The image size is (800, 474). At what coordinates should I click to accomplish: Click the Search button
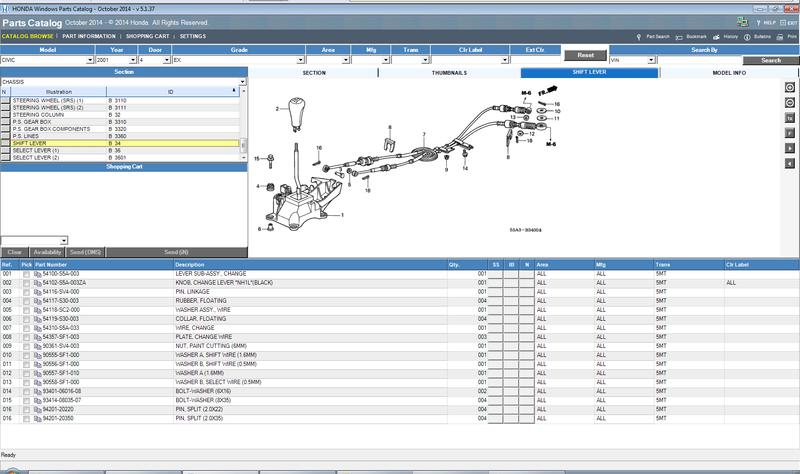(x=770, y=60)
